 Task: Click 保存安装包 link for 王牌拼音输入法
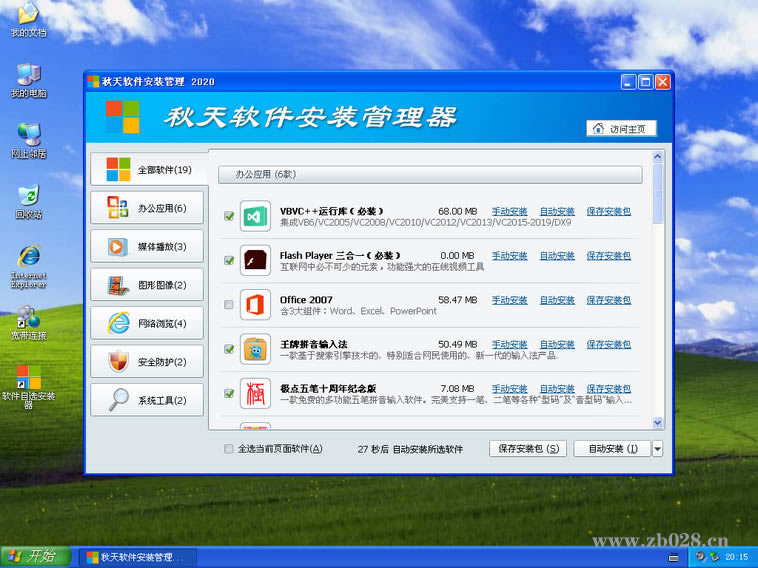pyautogui.click(x=609, y=345)
